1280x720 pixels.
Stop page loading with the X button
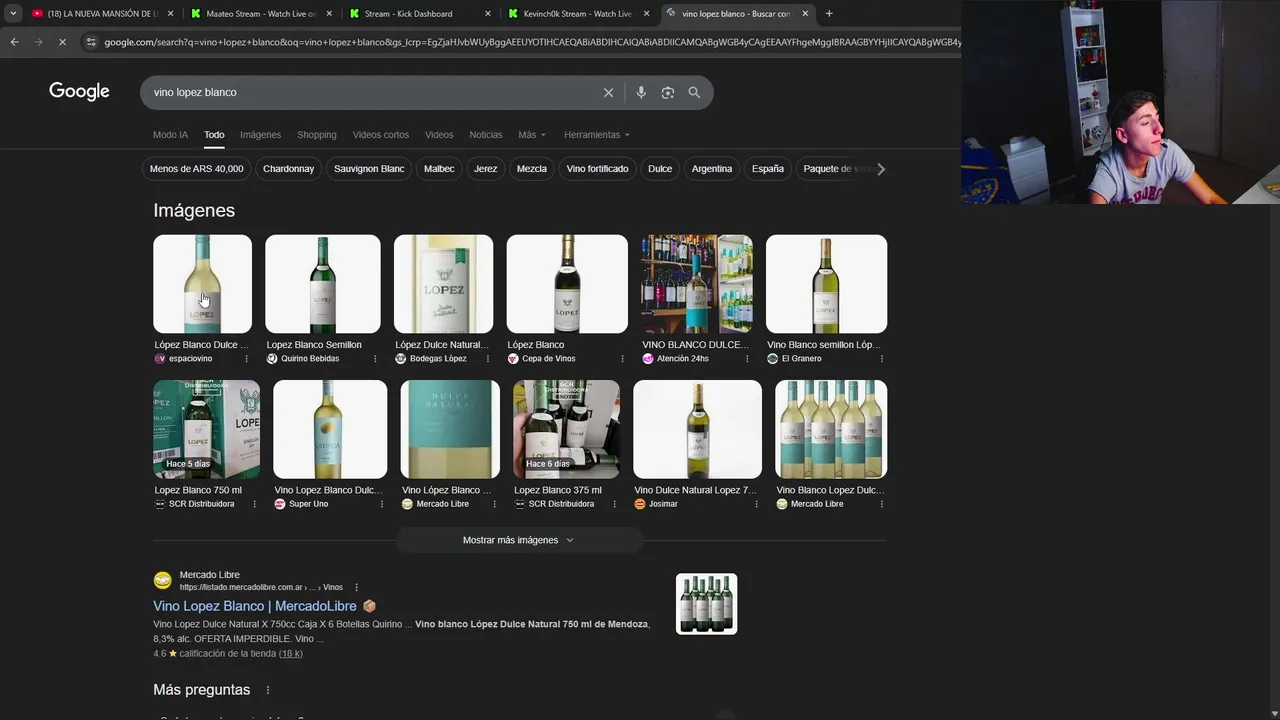(x=62, y=42)
